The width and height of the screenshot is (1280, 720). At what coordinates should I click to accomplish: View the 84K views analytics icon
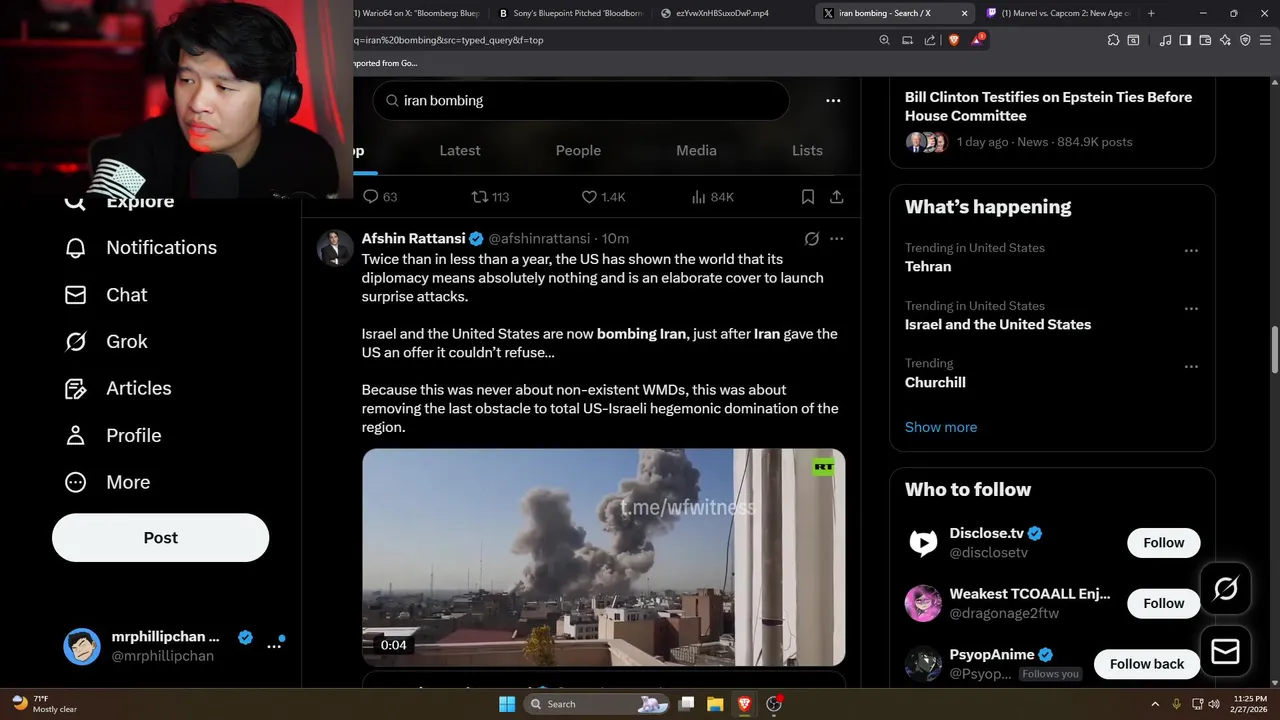(699, 197)
